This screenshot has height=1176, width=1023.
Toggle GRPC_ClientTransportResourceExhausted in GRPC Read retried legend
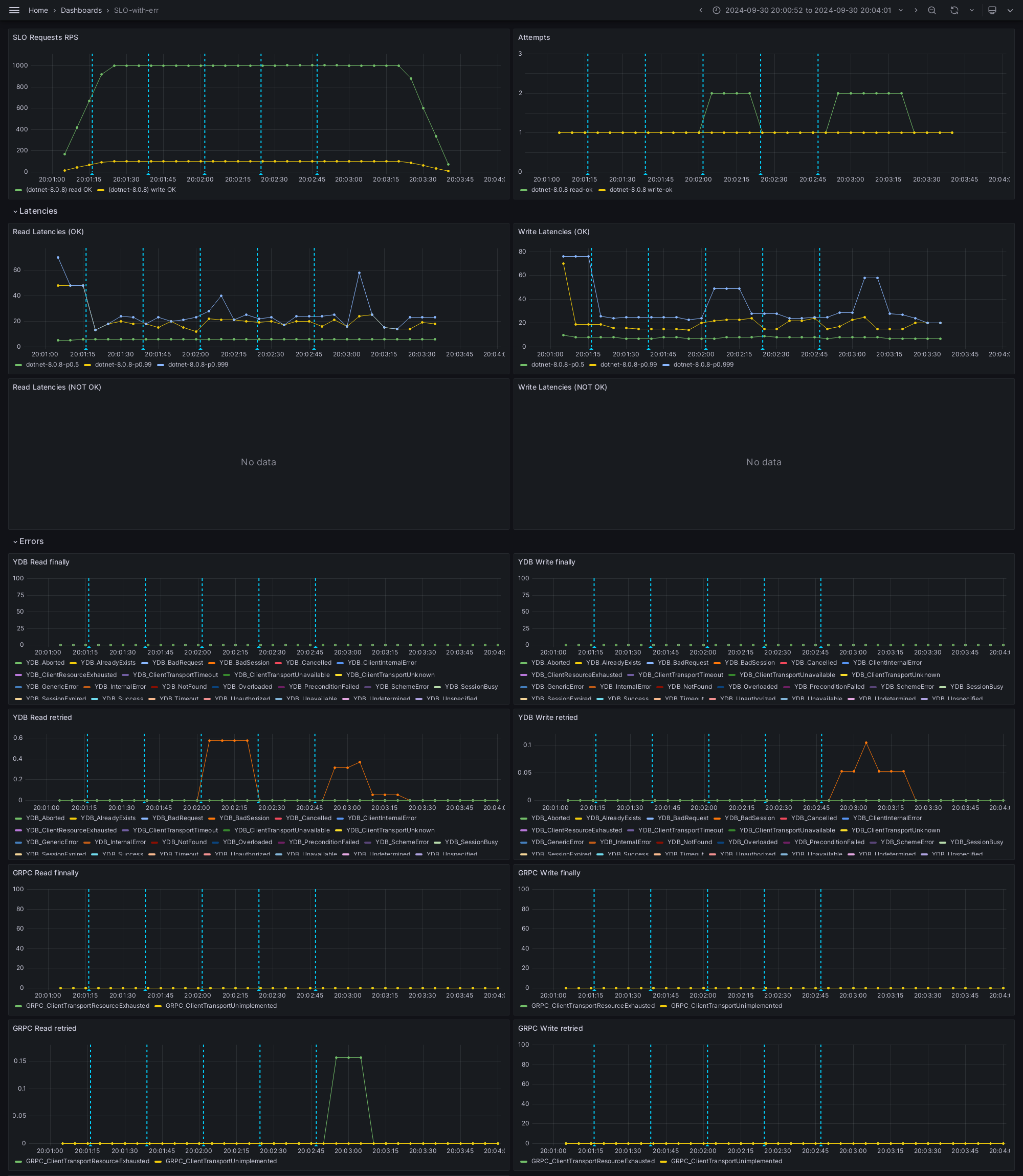click(87, 1161)
